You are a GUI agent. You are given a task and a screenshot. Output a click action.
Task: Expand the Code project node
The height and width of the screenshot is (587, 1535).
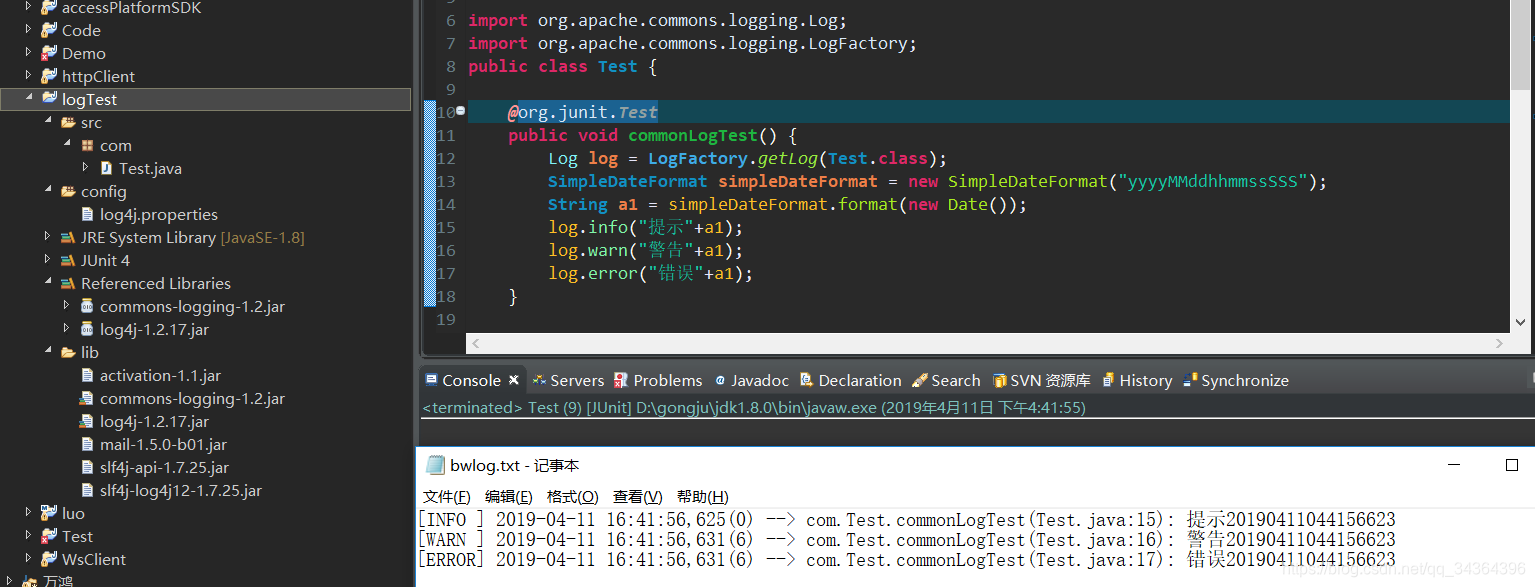coord(28,30)
